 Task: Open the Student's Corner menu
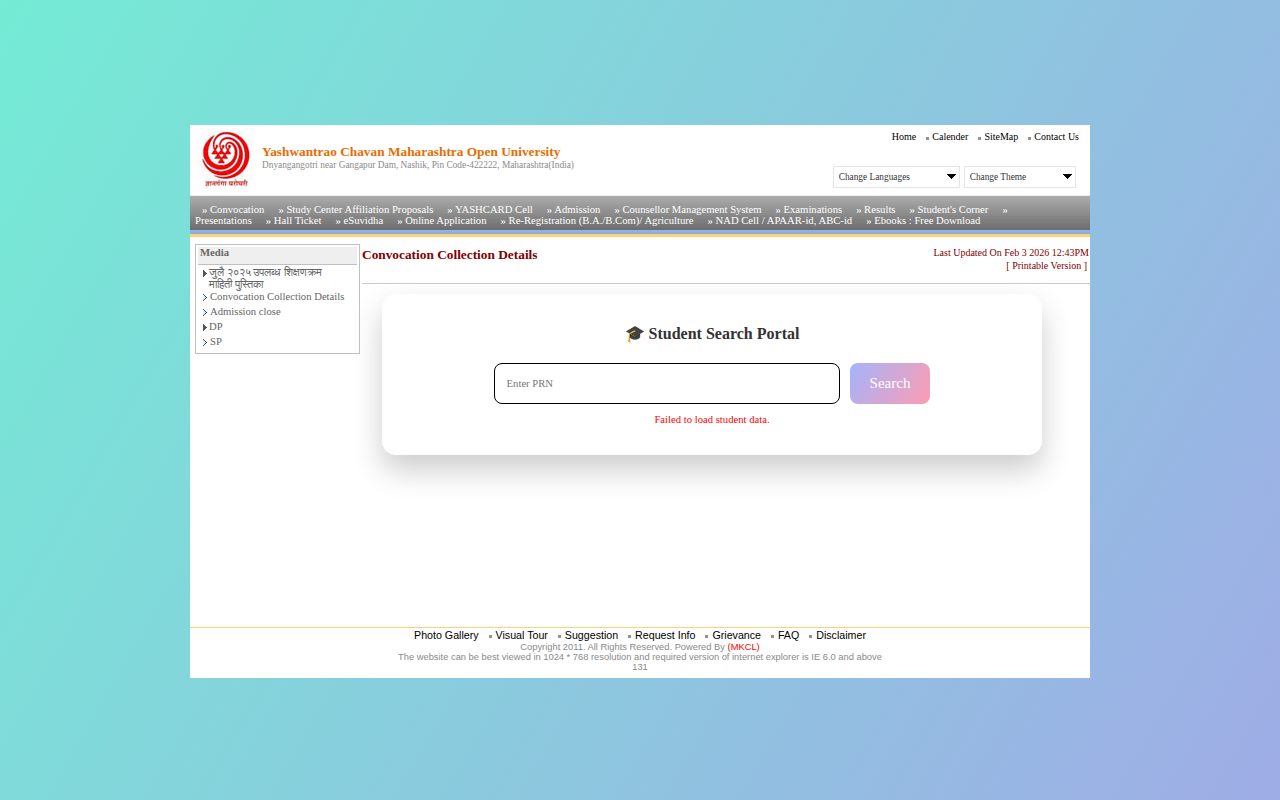[x=953, y=210]
